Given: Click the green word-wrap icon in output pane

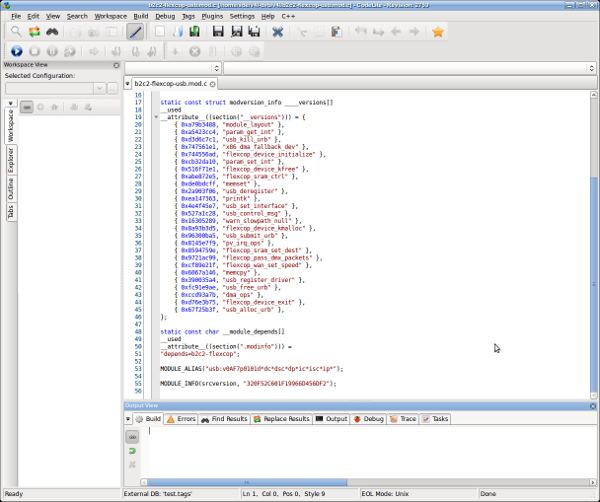Looking at the screenshot, I should 132,451.
